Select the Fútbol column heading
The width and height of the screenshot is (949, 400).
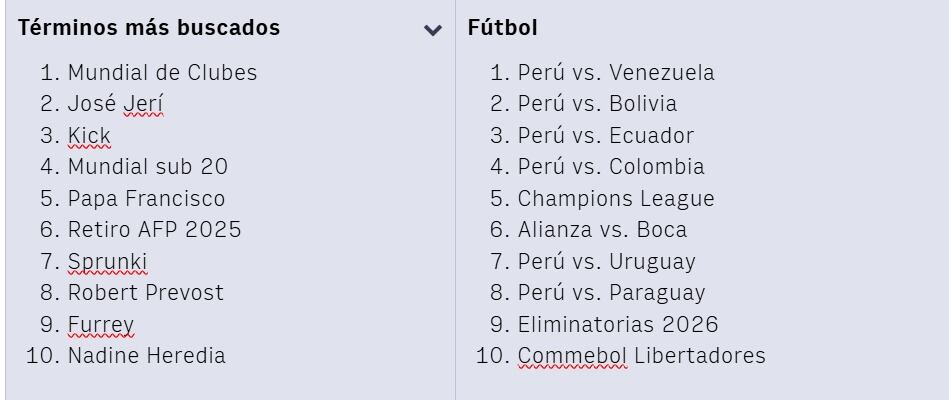coord(502,28)
